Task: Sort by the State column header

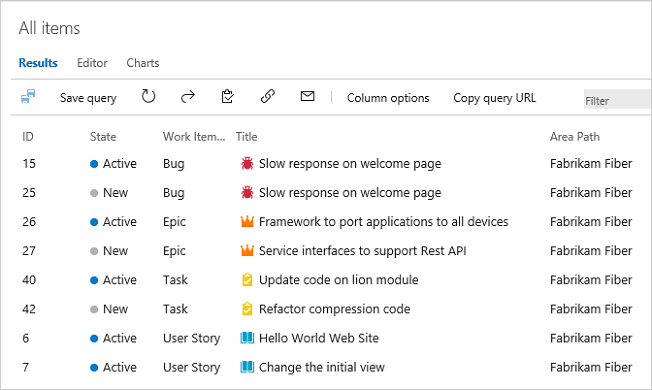Action: tap(103, 137)
